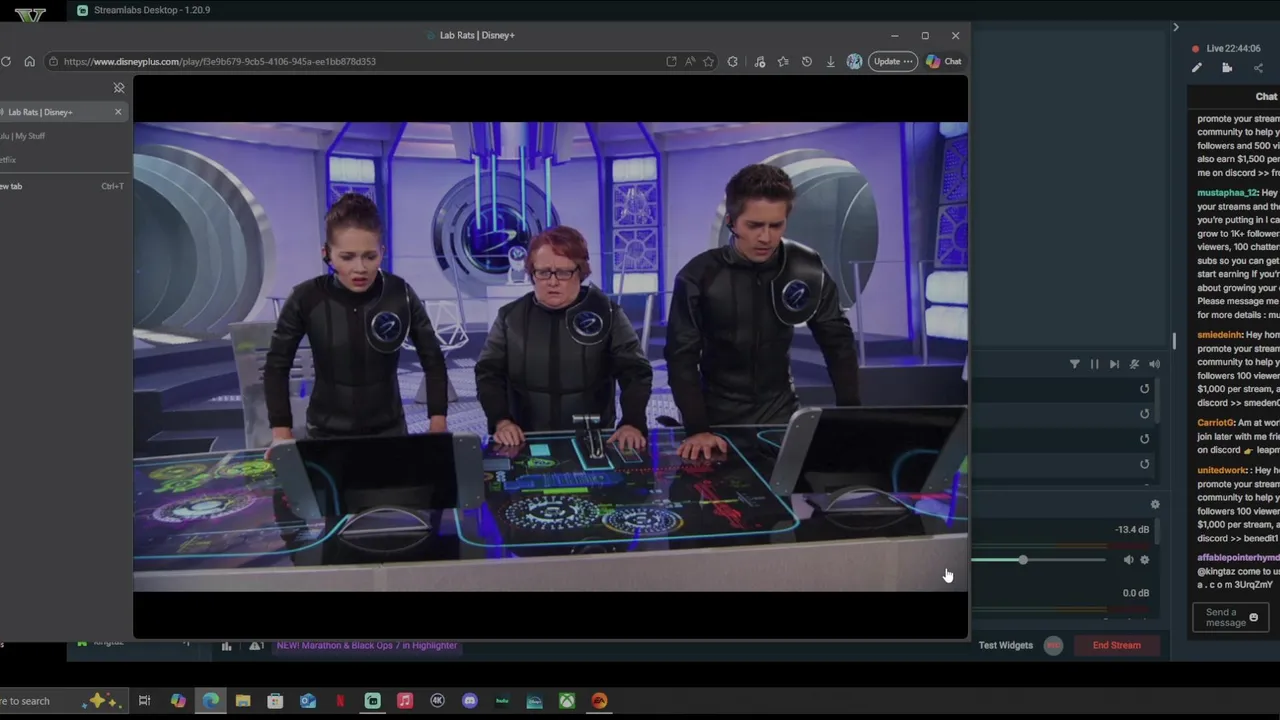Filter recent events funnel icon
The width and height of the screenshot is (1280, 720).
click(x=1075, y=364)
